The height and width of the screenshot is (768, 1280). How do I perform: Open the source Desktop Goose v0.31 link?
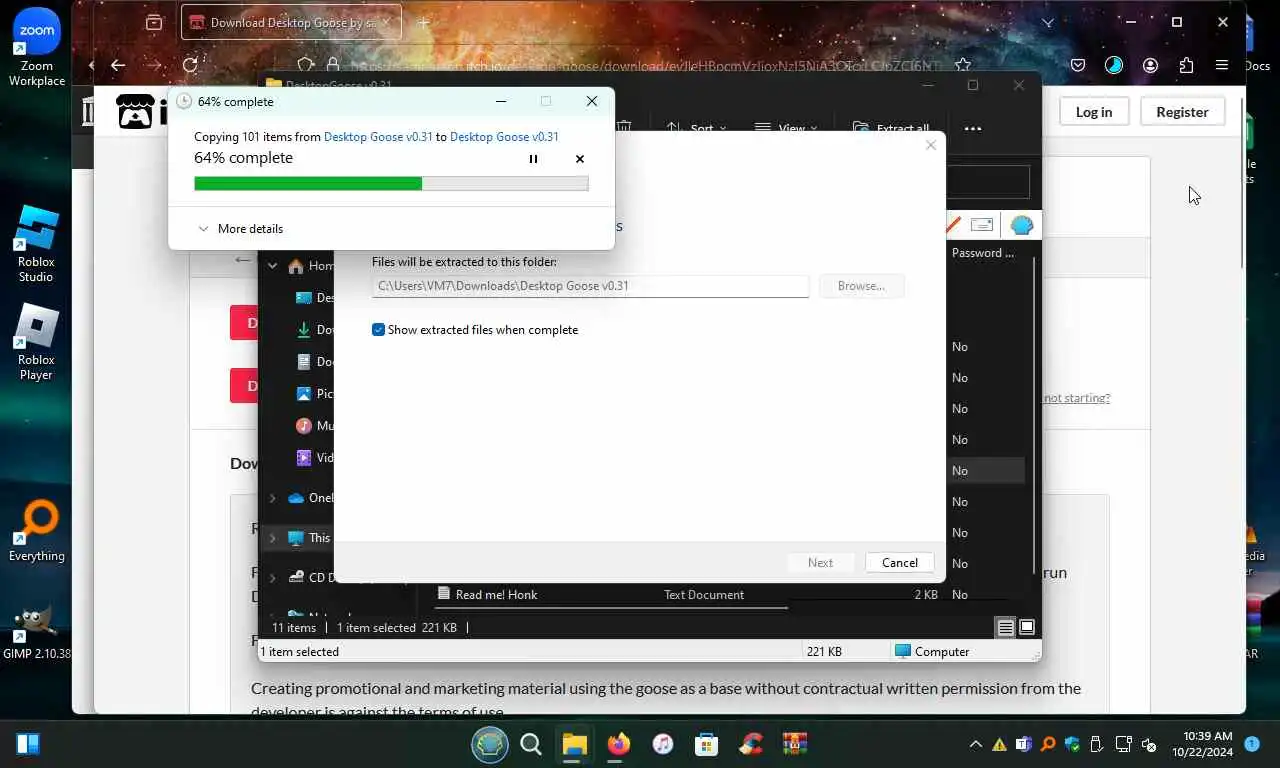[378, 137]
